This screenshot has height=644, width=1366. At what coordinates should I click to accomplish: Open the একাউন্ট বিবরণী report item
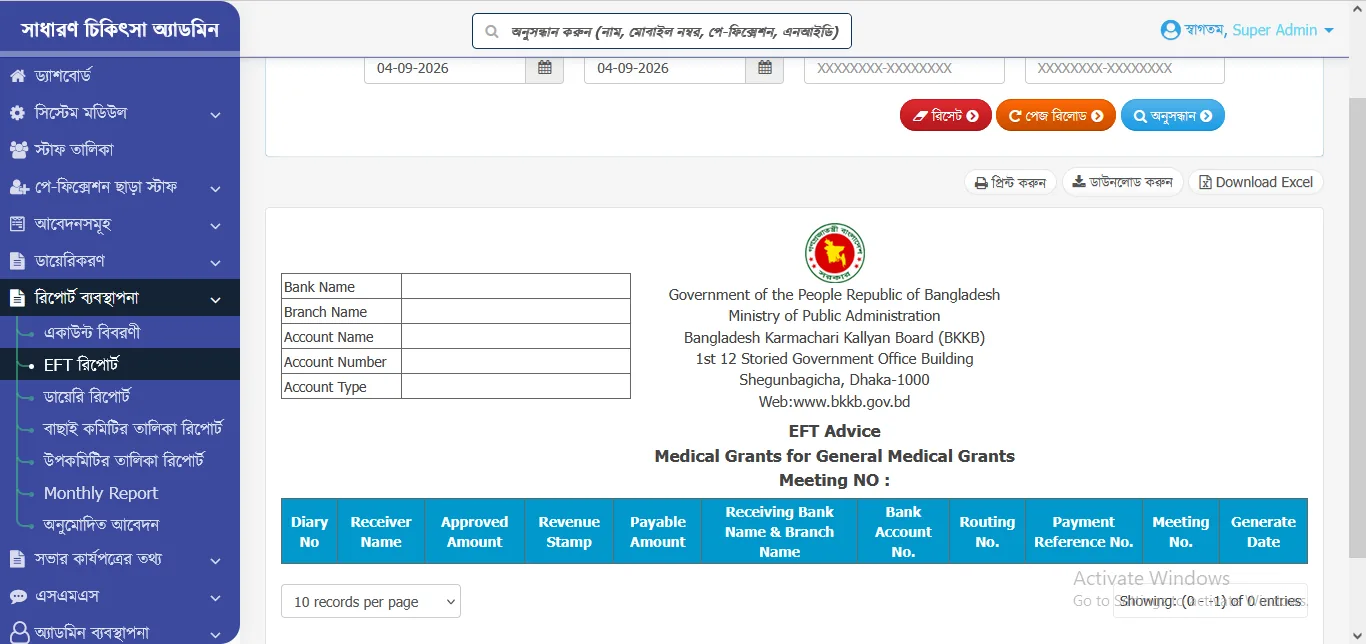[x=92, y=332]
